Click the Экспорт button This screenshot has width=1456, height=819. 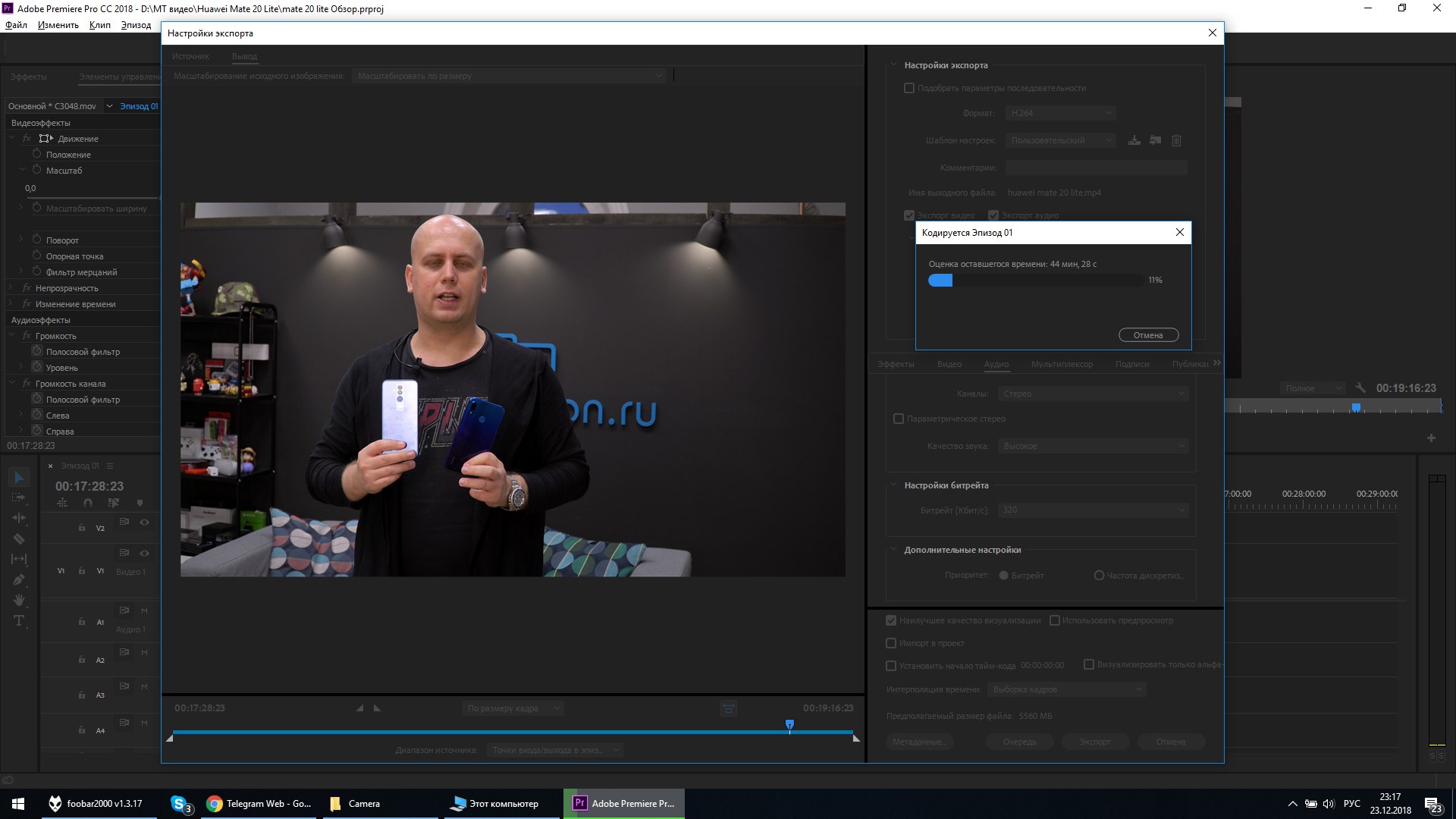click(x=1095, y=742)
